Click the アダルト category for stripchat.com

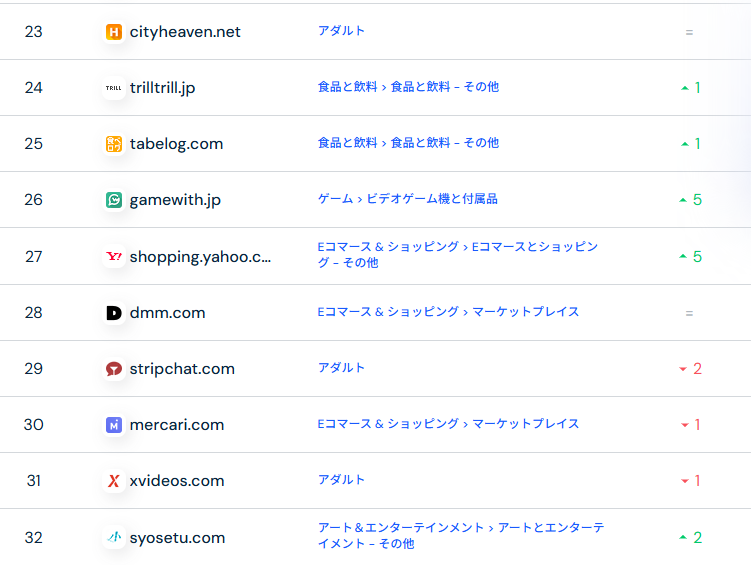pyautogui.click(x=341, y=368)
